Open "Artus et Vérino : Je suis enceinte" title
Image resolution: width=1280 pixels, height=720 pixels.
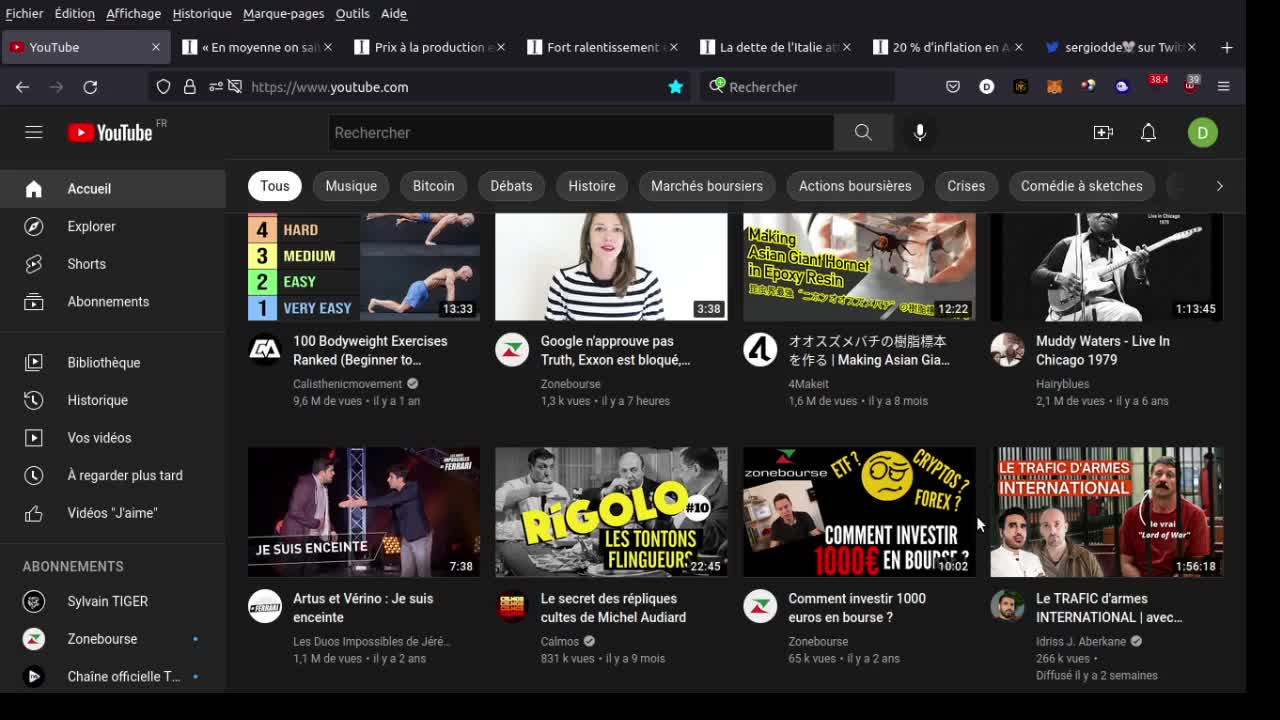pos(363,608)
